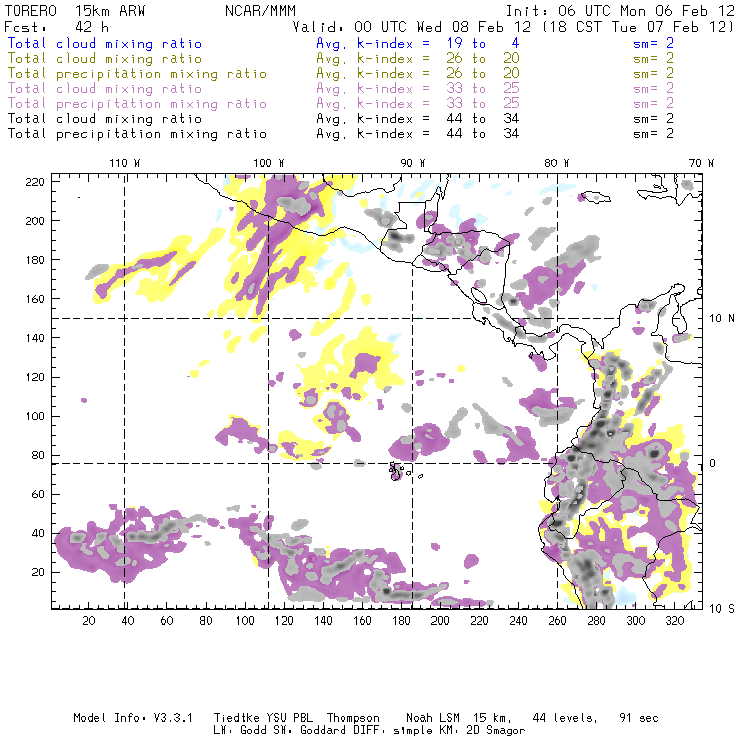Viewport: 740px width, 740px height.
Task: Select the "44 levels," footer text
Action: pos(565,718)
